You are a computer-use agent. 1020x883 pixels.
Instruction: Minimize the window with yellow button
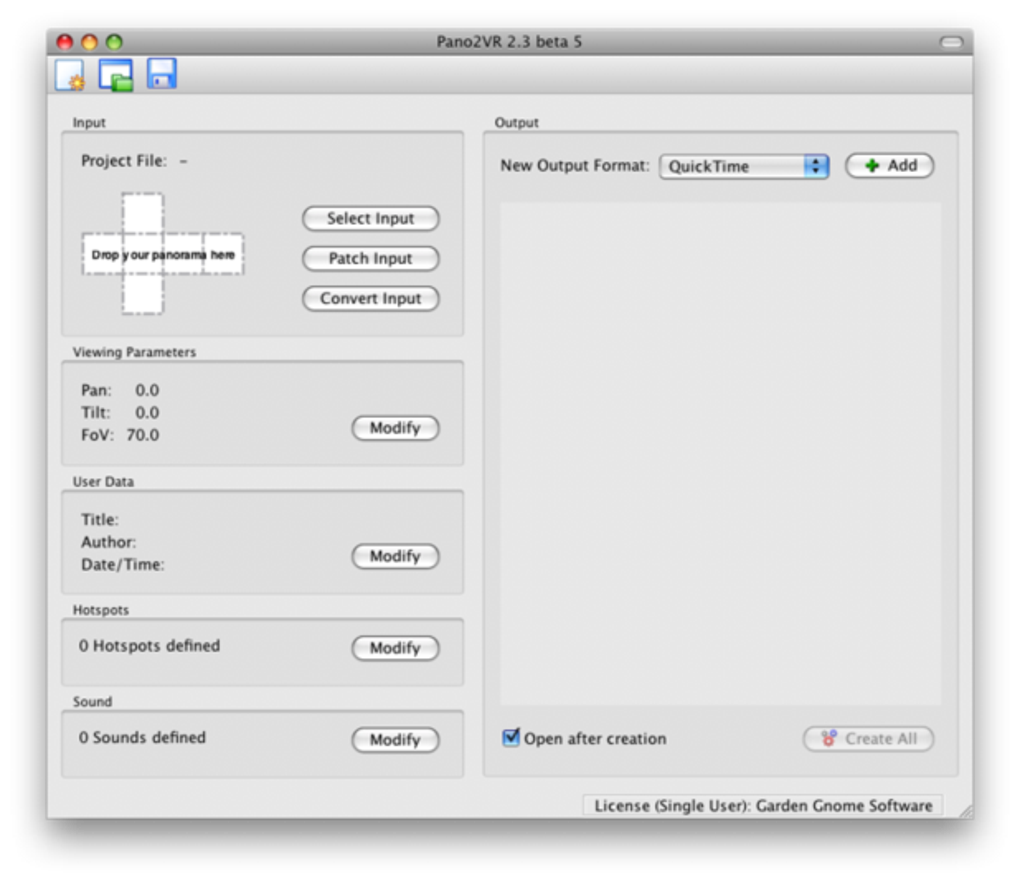coord(89,42)
